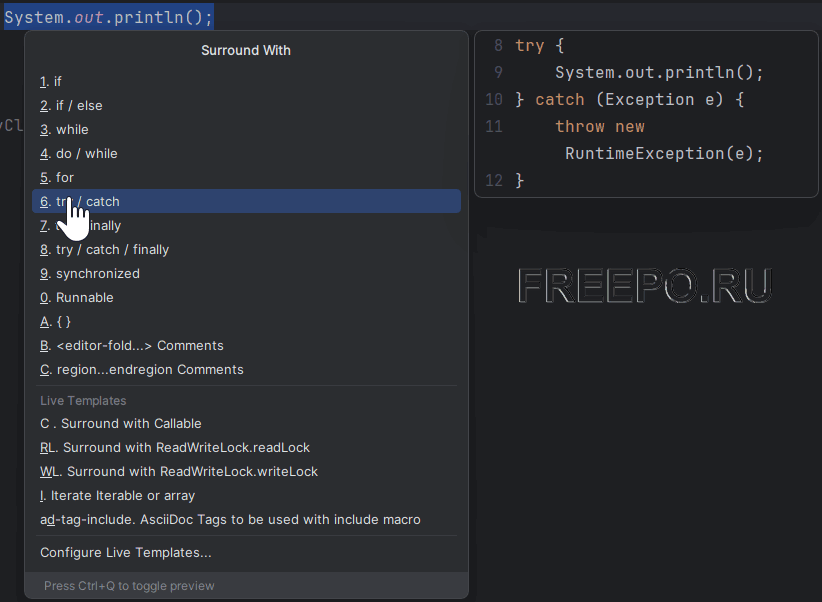Select 'Surround with Callable' live template

[121, 423]
